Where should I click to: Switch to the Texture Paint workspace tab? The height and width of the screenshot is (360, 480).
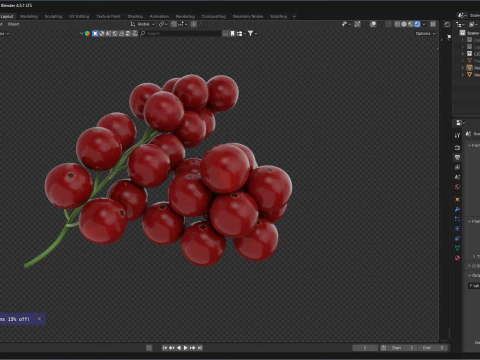(108, 16)
